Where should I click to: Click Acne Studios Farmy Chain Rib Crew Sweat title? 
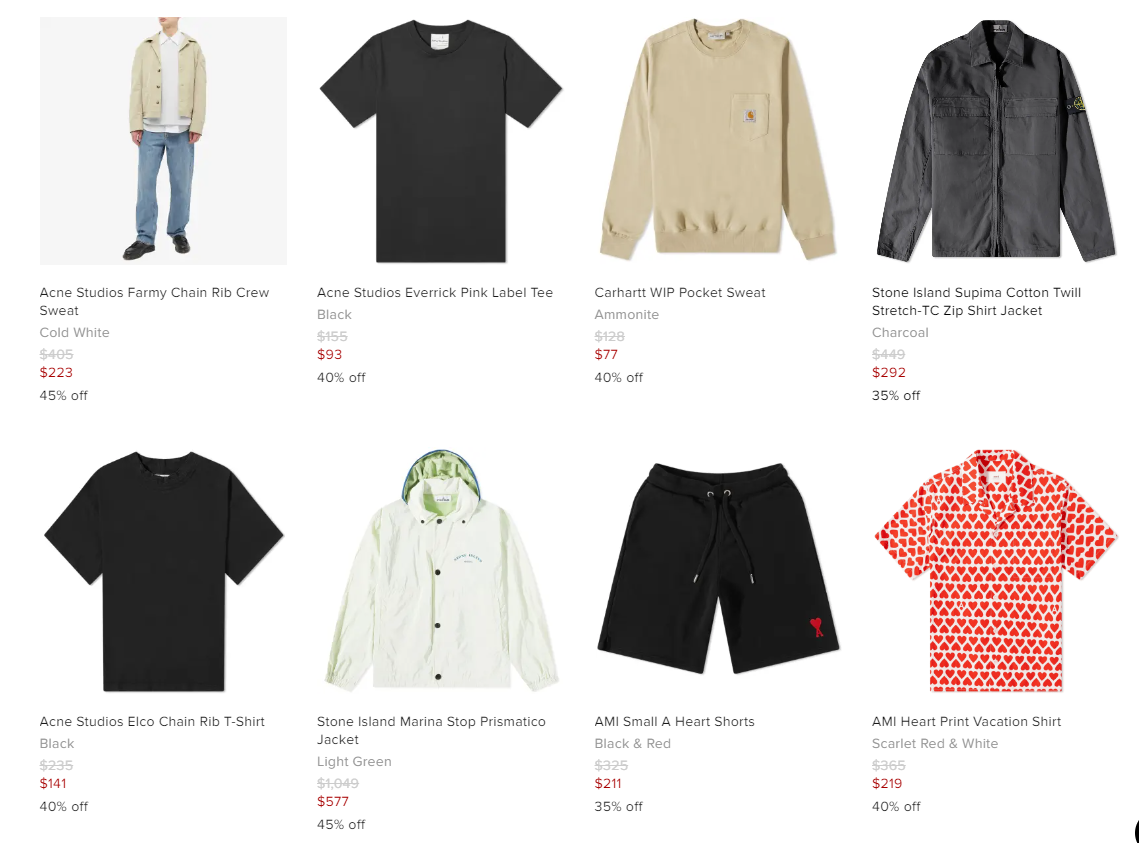click(154, 301)
